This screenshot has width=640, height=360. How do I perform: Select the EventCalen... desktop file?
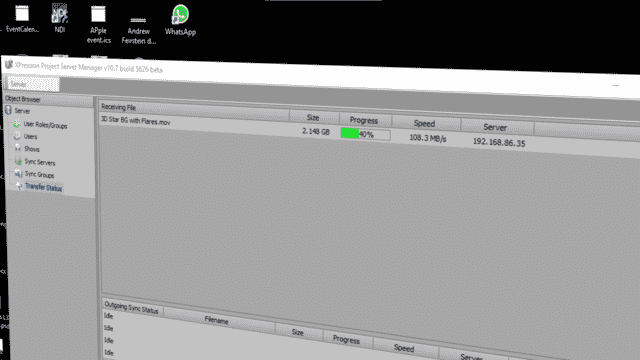coord(22,18)
